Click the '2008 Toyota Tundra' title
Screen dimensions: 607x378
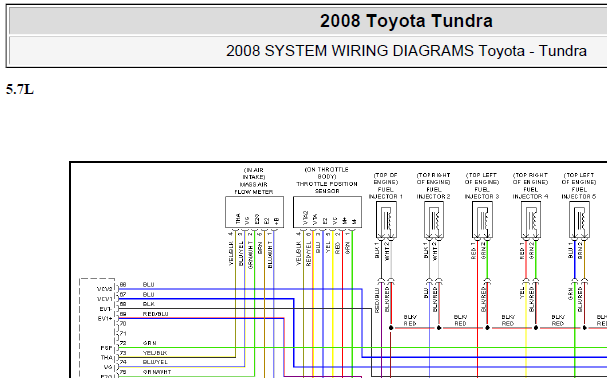coord(406,21)
